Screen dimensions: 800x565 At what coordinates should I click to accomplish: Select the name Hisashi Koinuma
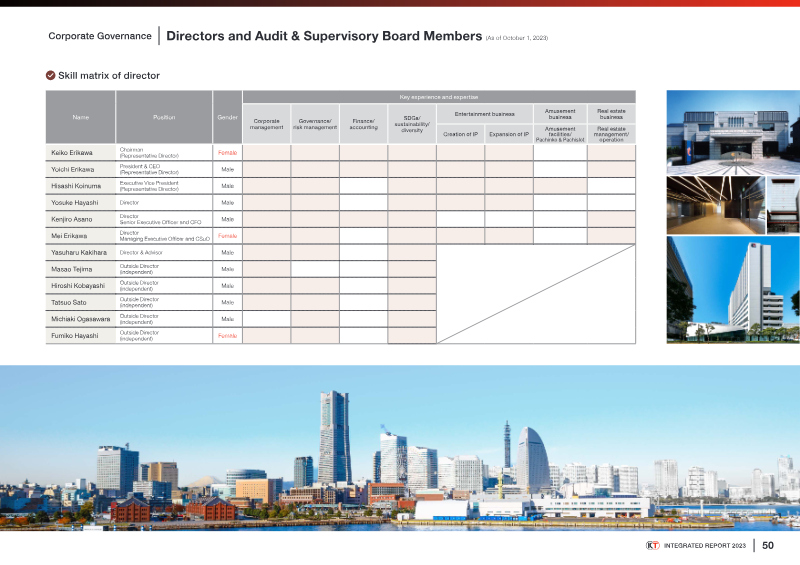pyautogui.click(x=76, y=186)
